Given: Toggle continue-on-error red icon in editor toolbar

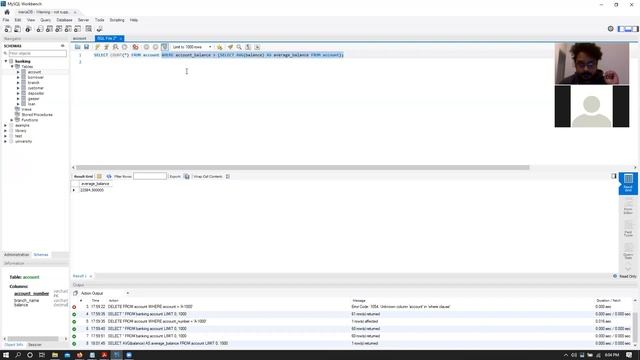Looking at the screenshot, I should pos(136,47).
